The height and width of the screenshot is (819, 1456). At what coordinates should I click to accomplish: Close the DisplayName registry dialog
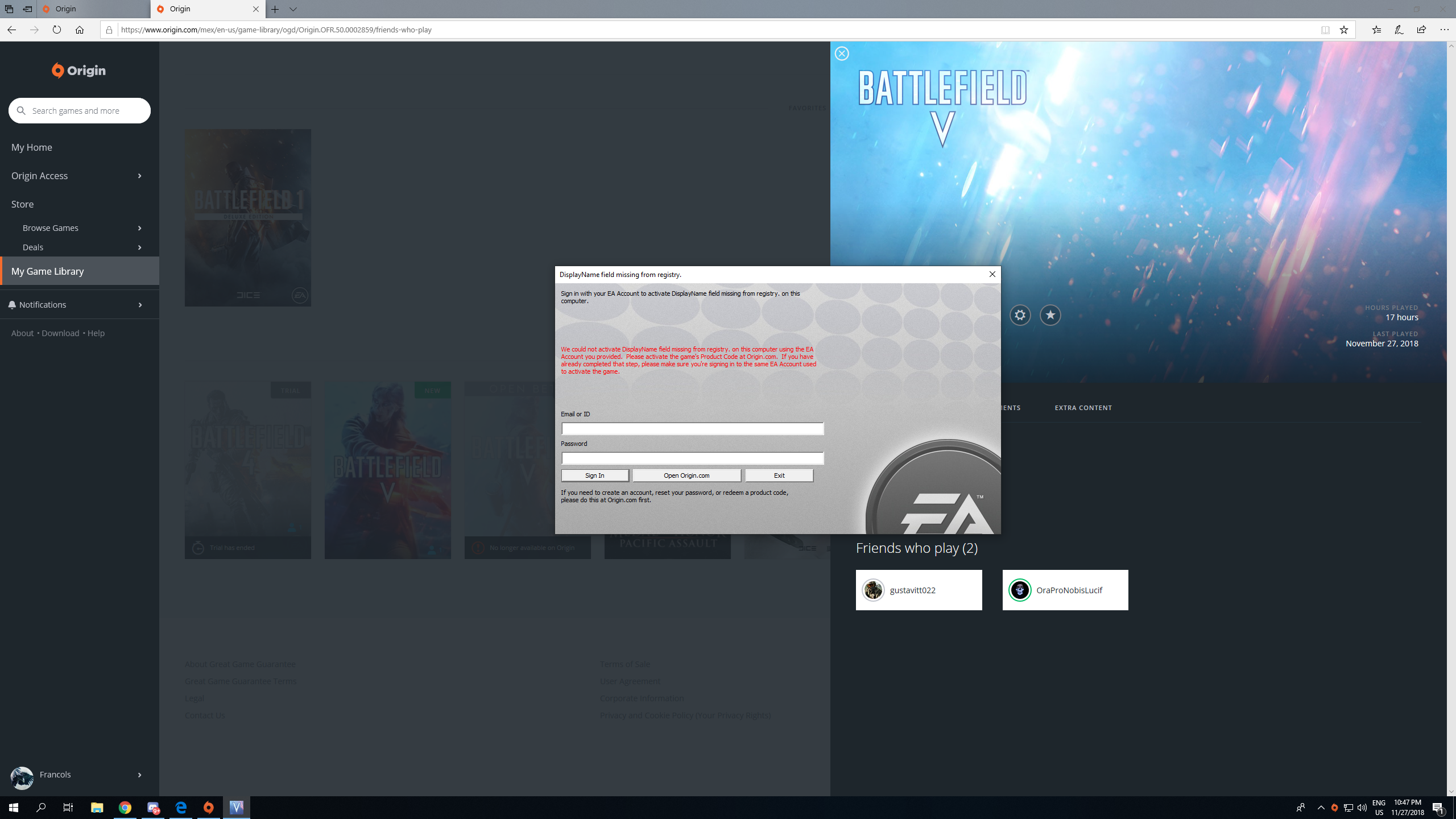tap(992, 274)
